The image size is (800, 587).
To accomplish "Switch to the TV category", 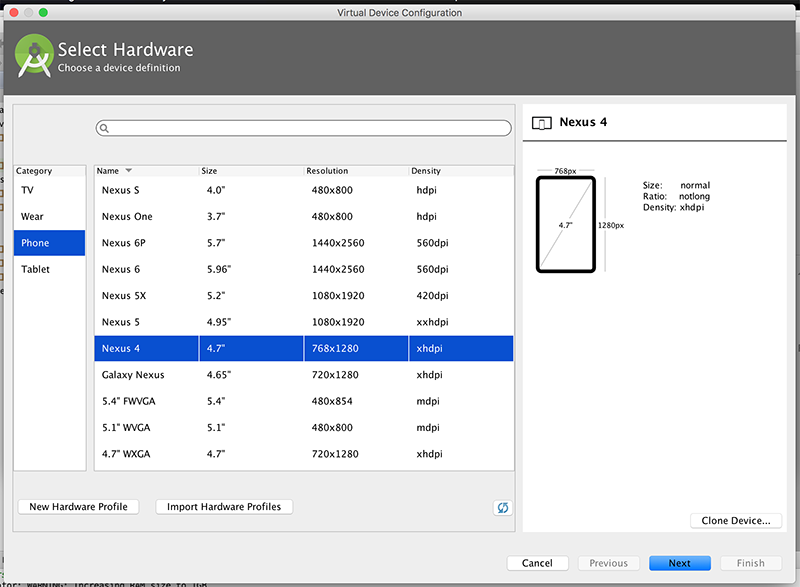I will coord(49,190).
